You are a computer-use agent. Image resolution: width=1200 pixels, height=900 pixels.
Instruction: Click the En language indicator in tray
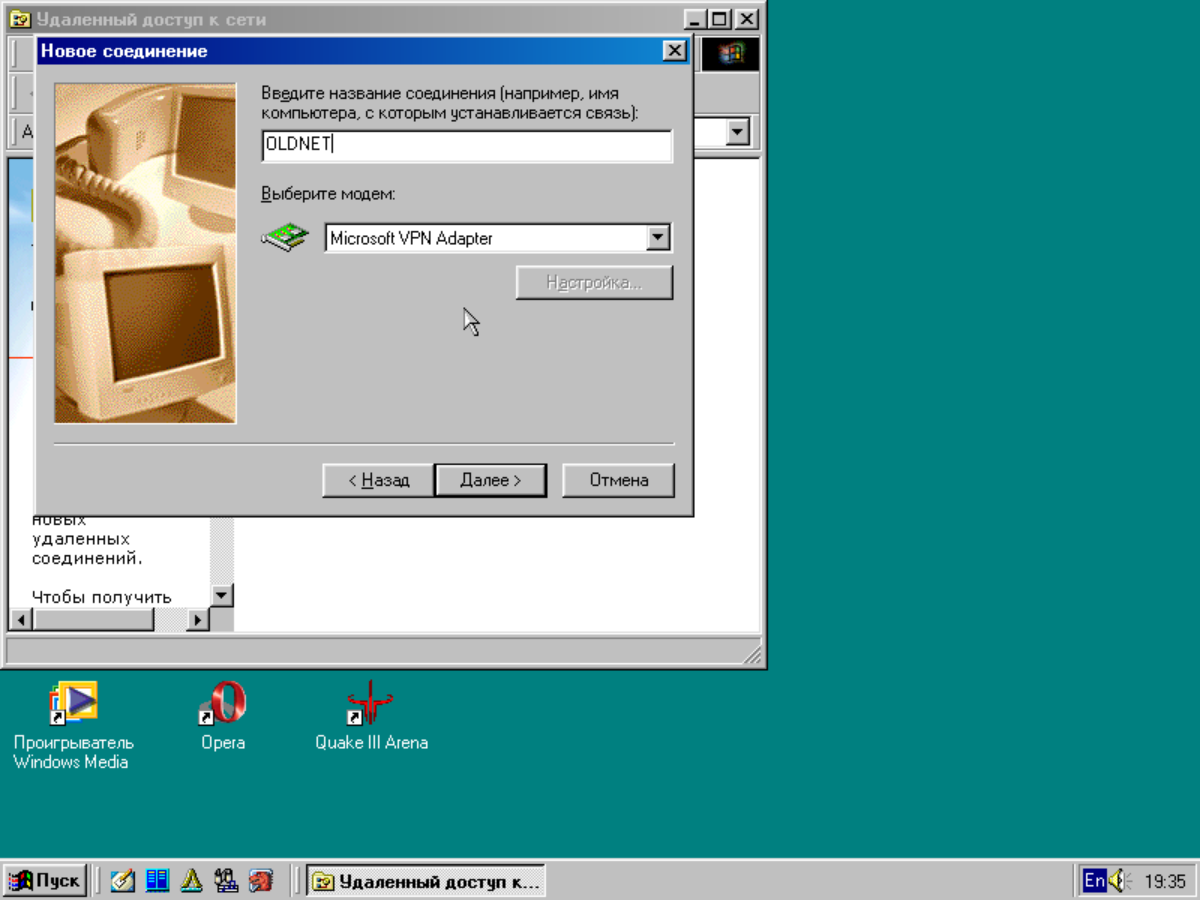point(1094,881)
